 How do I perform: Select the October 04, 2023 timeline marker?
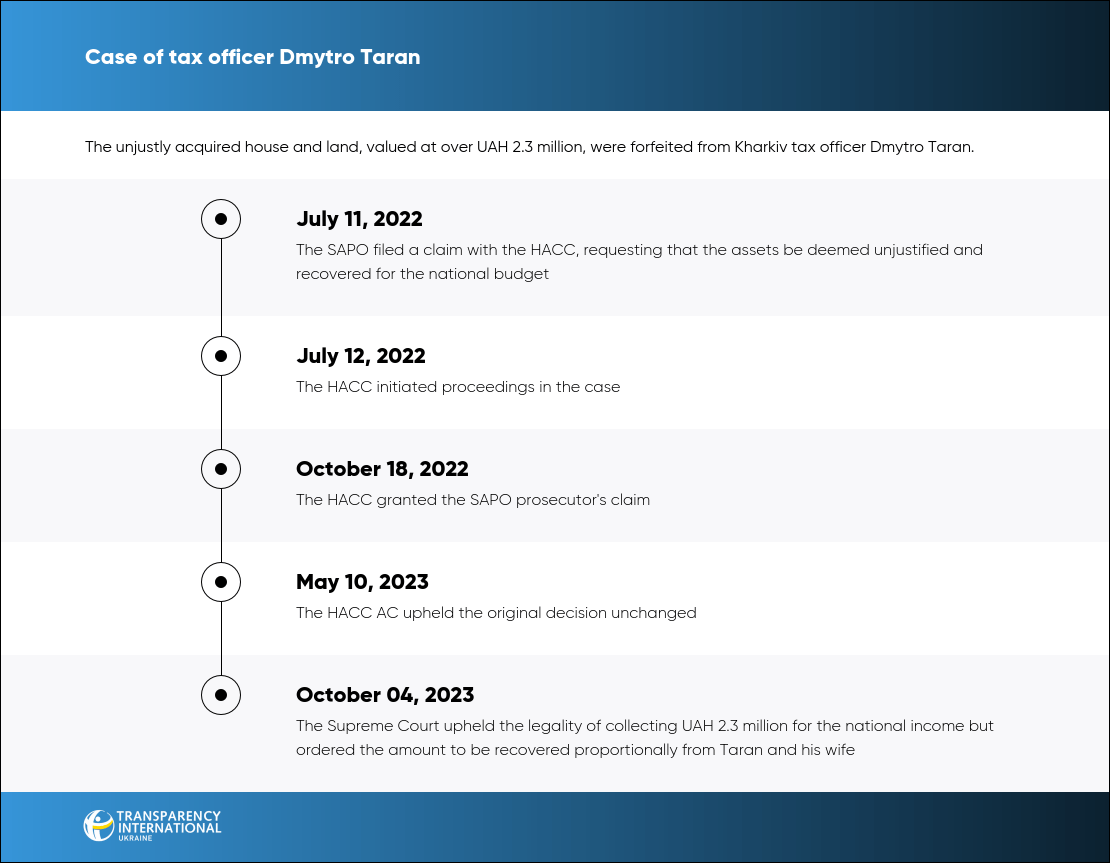pyautogui.click(x=221, y=694)
